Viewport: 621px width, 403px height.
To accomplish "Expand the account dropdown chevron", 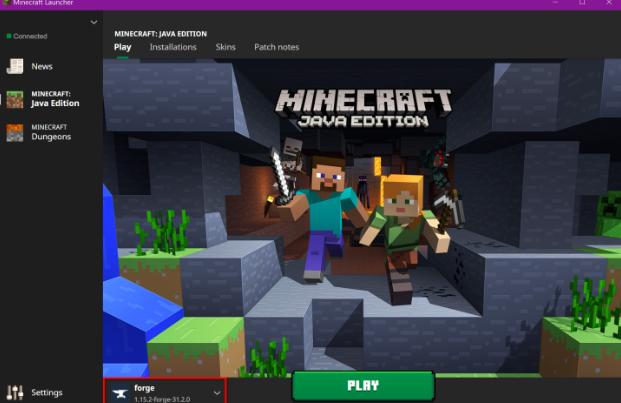I will click(x=94, y=22).
